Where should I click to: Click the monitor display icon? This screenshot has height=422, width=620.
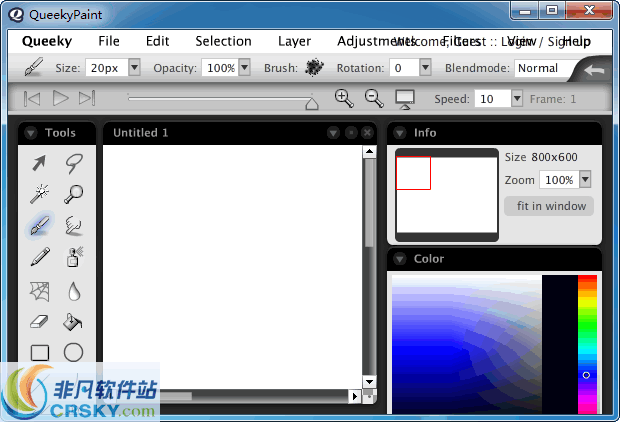[x=405, y=99]
